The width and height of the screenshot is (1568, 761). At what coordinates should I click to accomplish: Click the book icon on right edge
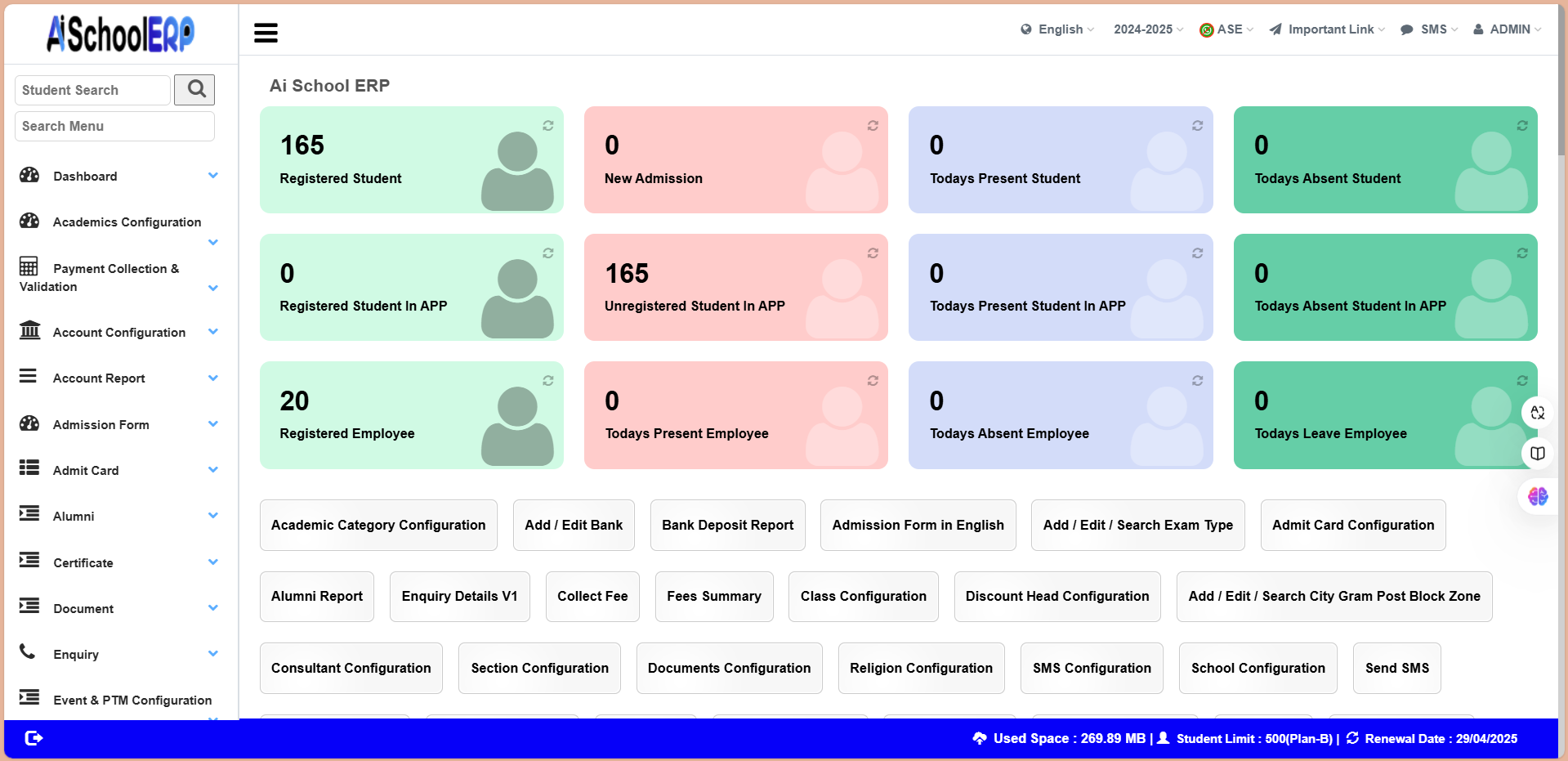click(x=1538, y=454)
